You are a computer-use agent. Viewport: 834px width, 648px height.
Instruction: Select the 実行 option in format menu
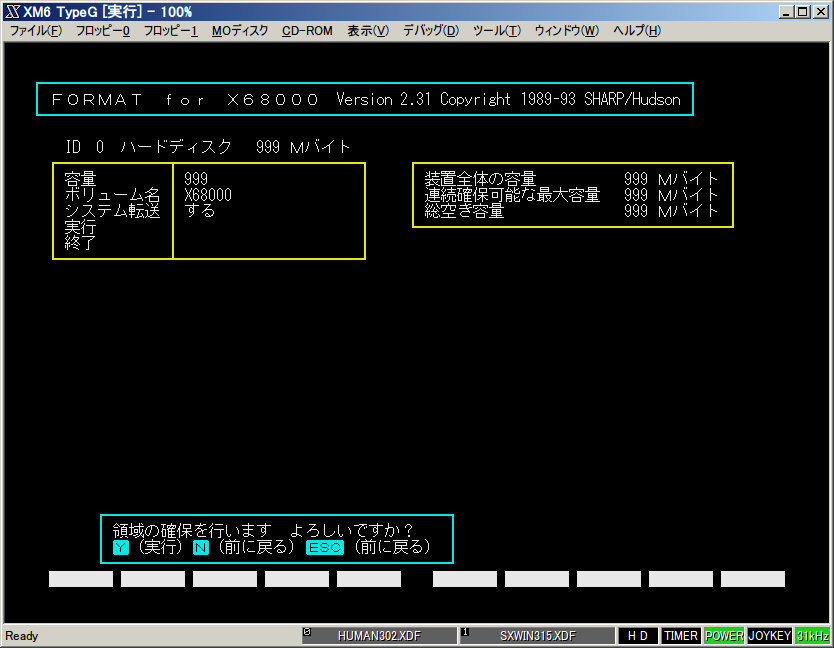80,227
